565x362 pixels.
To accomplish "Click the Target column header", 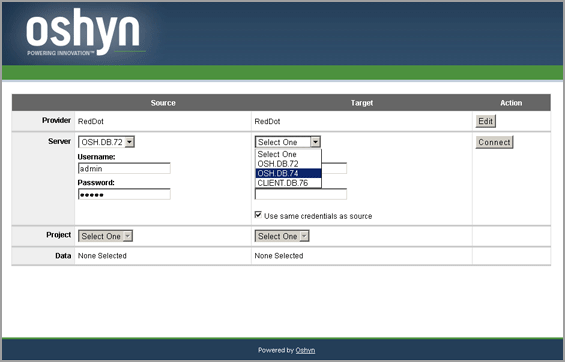I will [362, 103].
